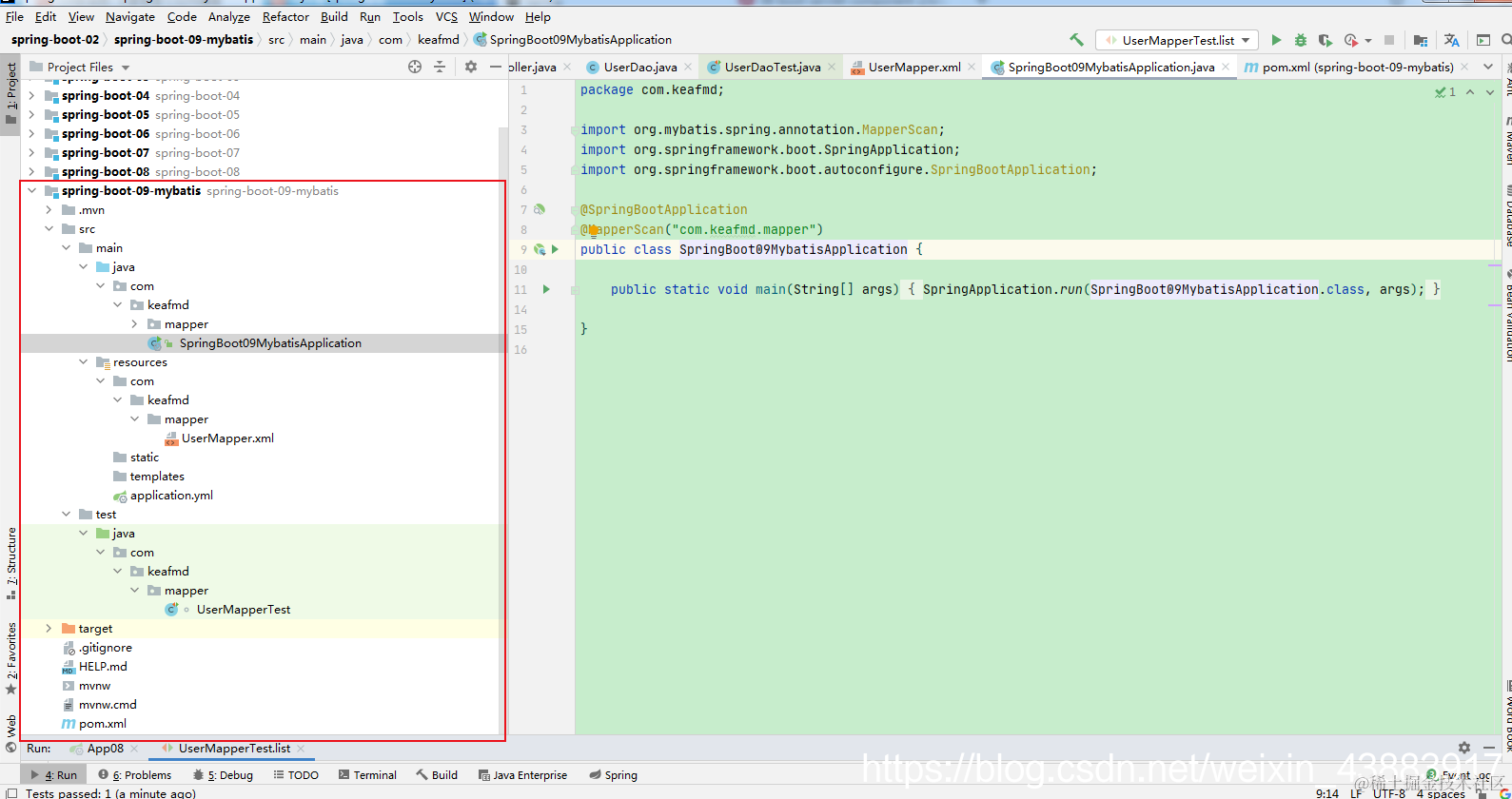Collapse the test folder
This screenshot has height=799, width=1512.
pyautogui.click(x=67, y=514)
